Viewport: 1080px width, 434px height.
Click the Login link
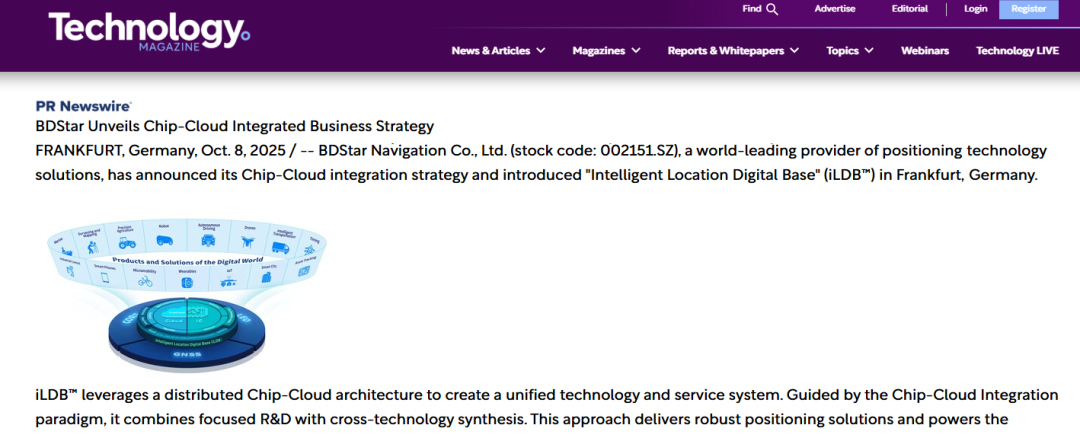click(x=975, y=9)
